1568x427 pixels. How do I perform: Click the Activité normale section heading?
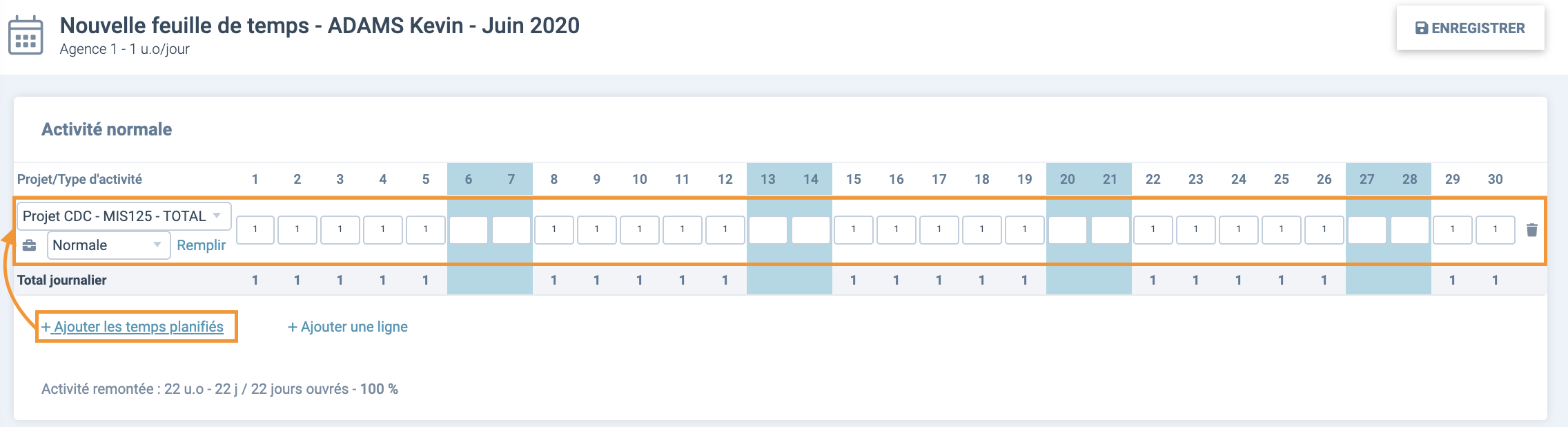pyautogui.click(x=107, y=129)
